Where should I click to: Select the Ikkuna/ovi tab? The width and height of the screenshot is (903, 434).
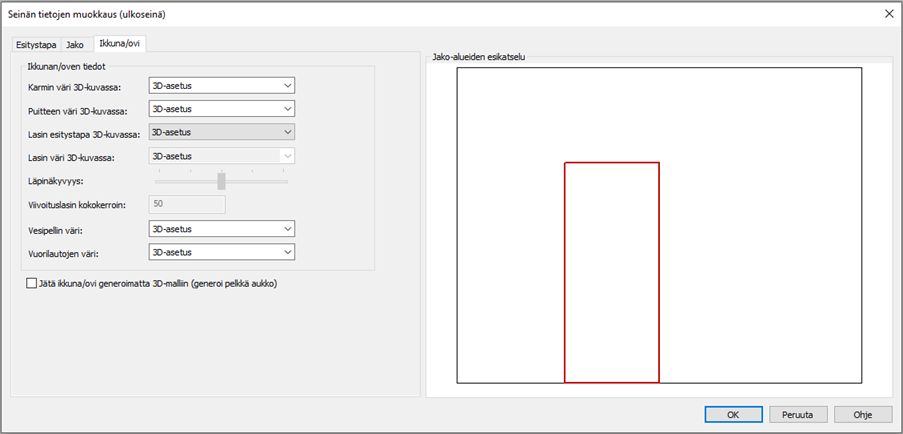[x=120, y=44]
